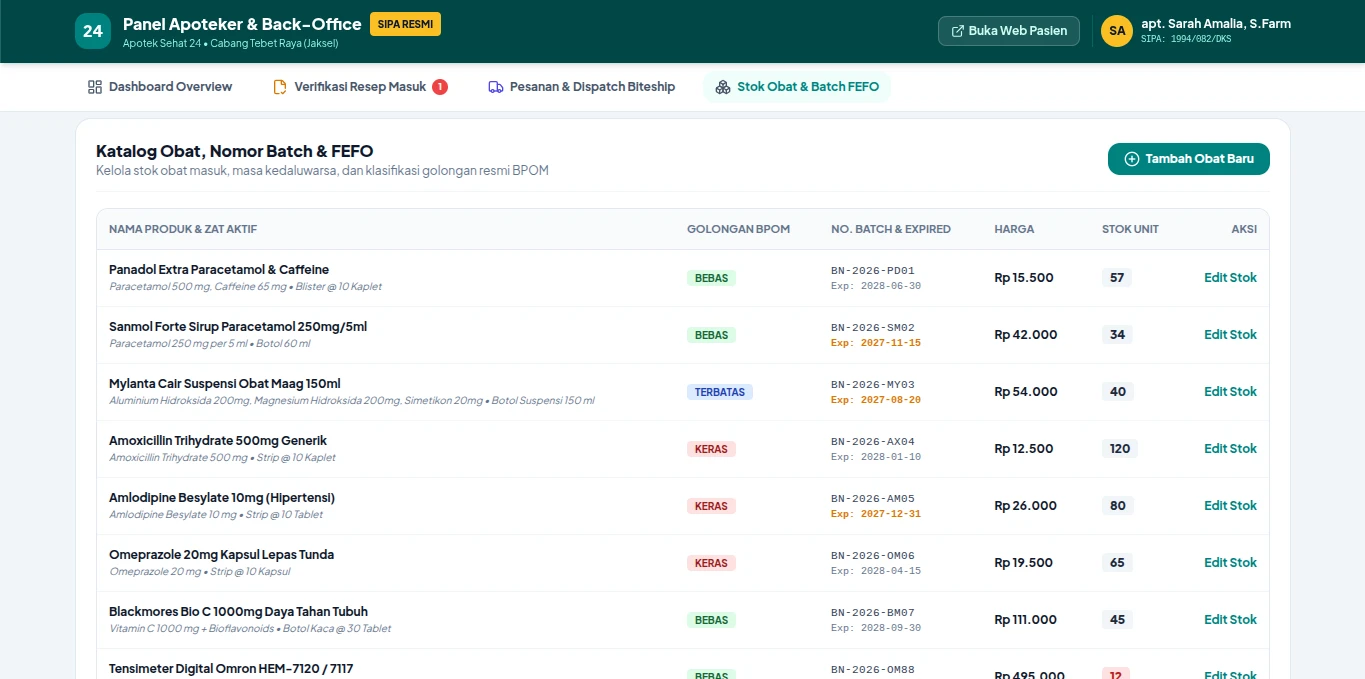Click the plus icon in Tambah Obat Baru
Viewport: 1365px width, 679px height.
pos(1132,159)
